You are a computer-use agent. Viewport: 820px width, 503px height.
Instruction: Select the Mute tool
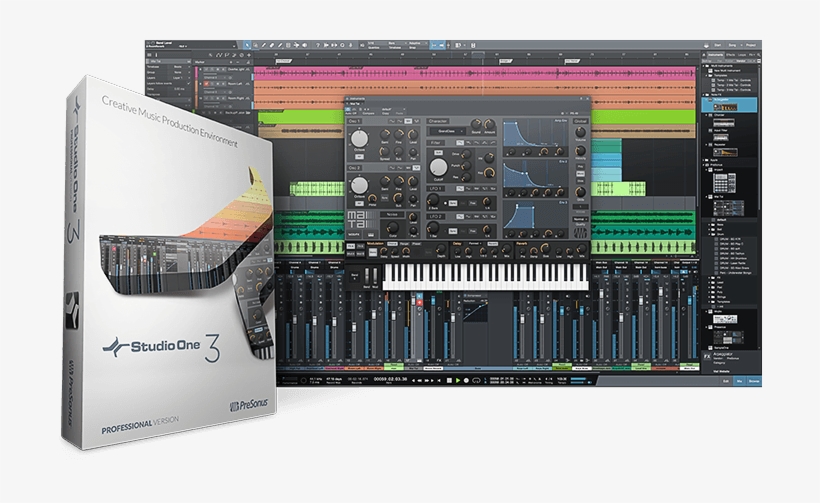[x=288, y=45]
